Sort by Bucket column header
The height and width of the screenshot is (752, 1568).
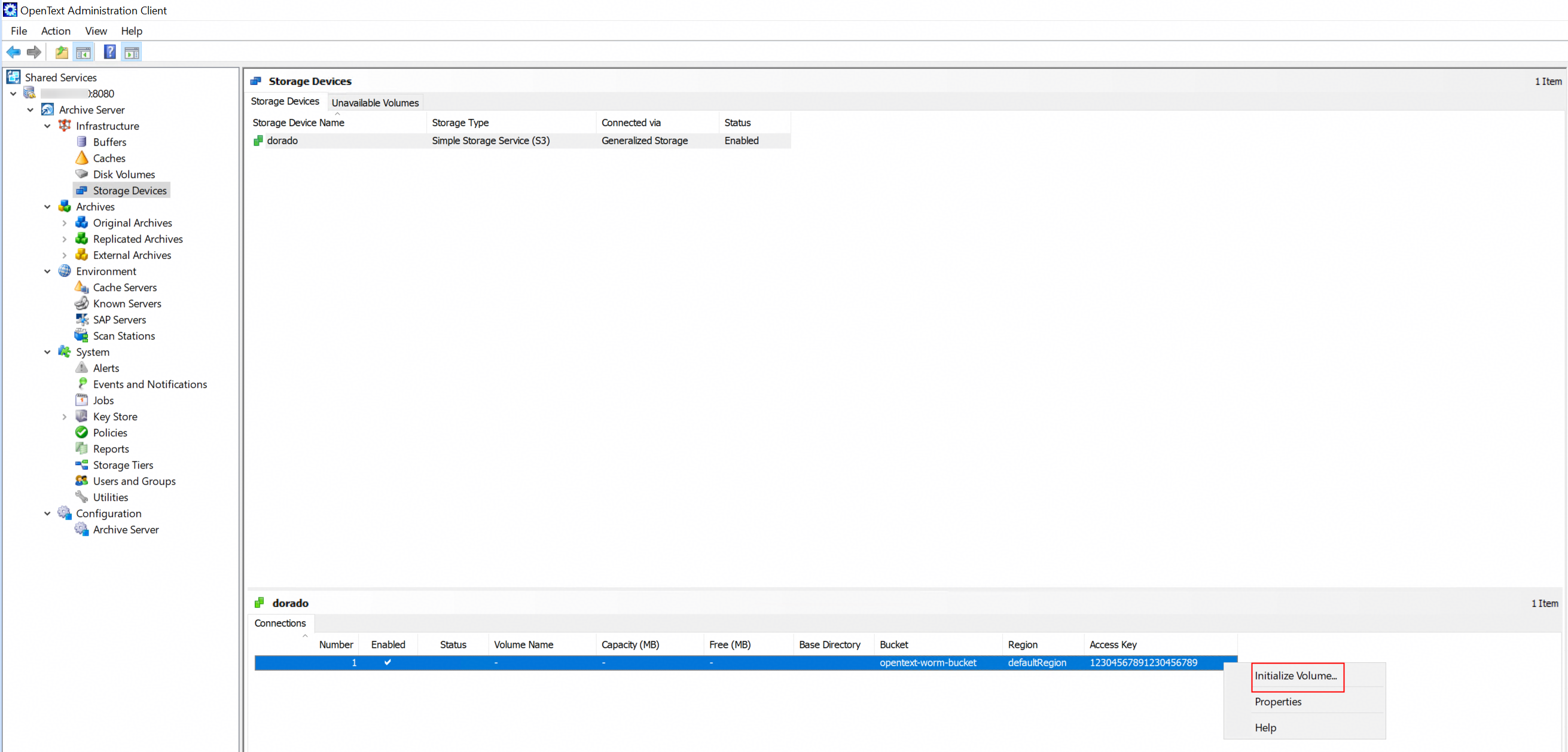tap(938, 644)
